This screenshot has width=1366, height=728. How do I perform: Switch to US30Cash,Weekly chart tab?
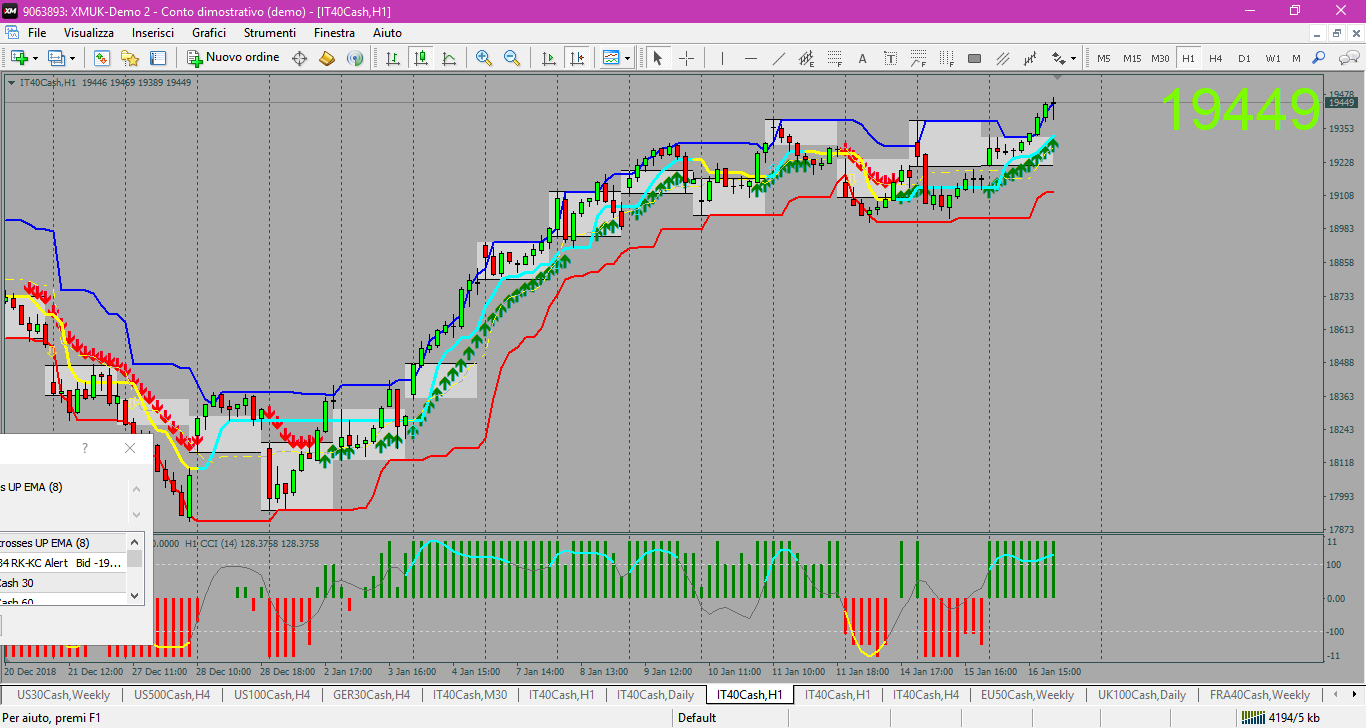(x=64, y=695)
